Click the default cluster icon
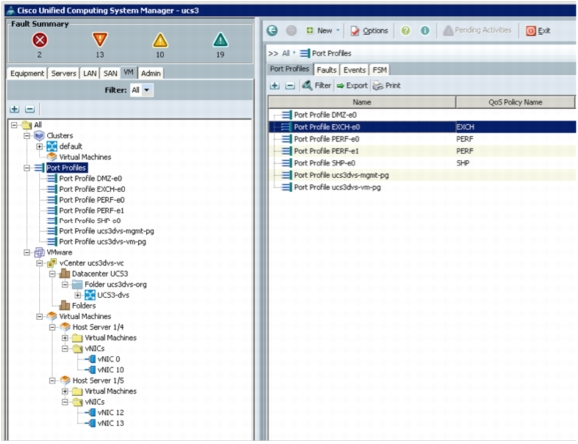The width and height of the screenshot is (578, 444). [52, 146]
